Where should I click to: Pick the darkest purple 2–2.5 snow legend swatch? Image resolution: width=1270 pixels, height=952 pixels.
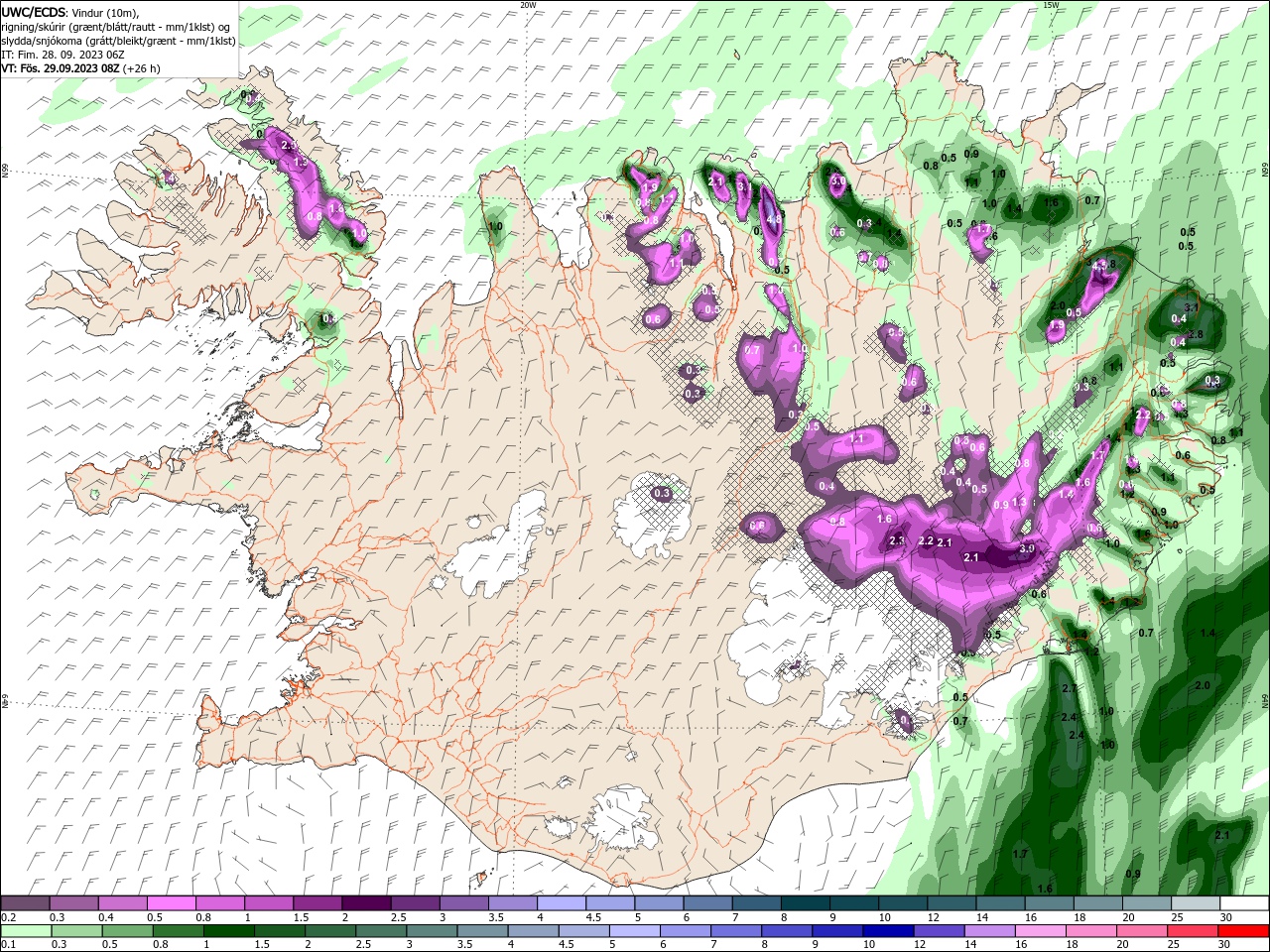pos(366,903)
